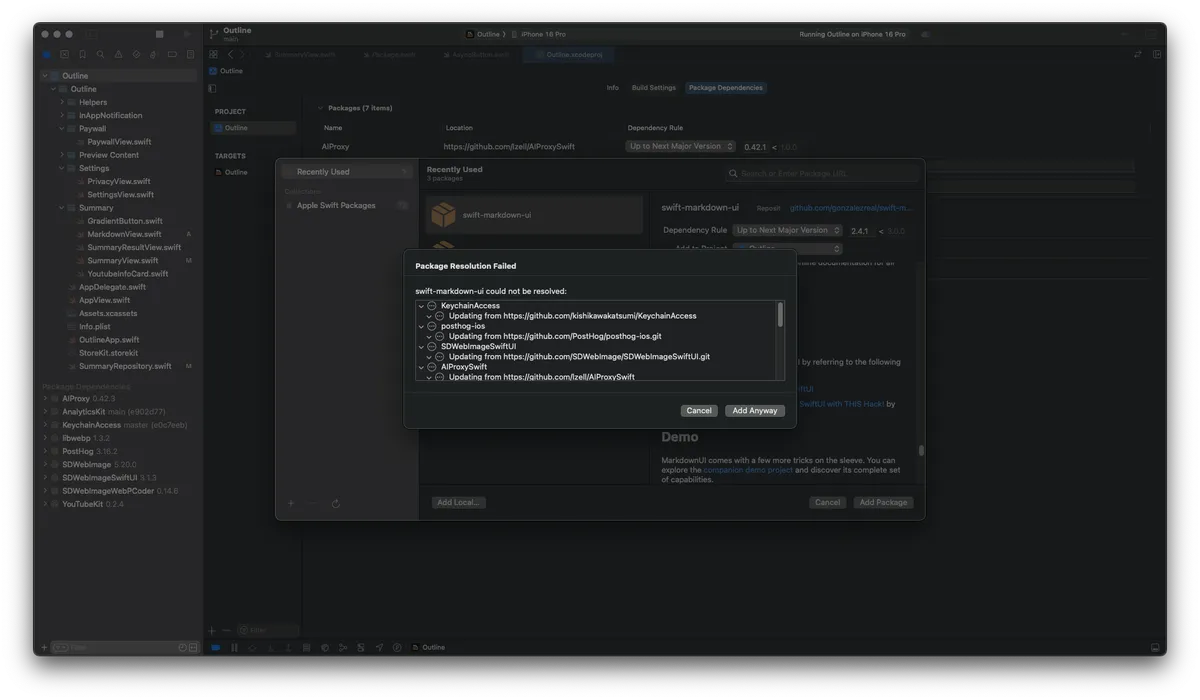Collapse the SDWebImageSwiftUI row in the error list
This screenshot has height=700, width=1200.
421,347
